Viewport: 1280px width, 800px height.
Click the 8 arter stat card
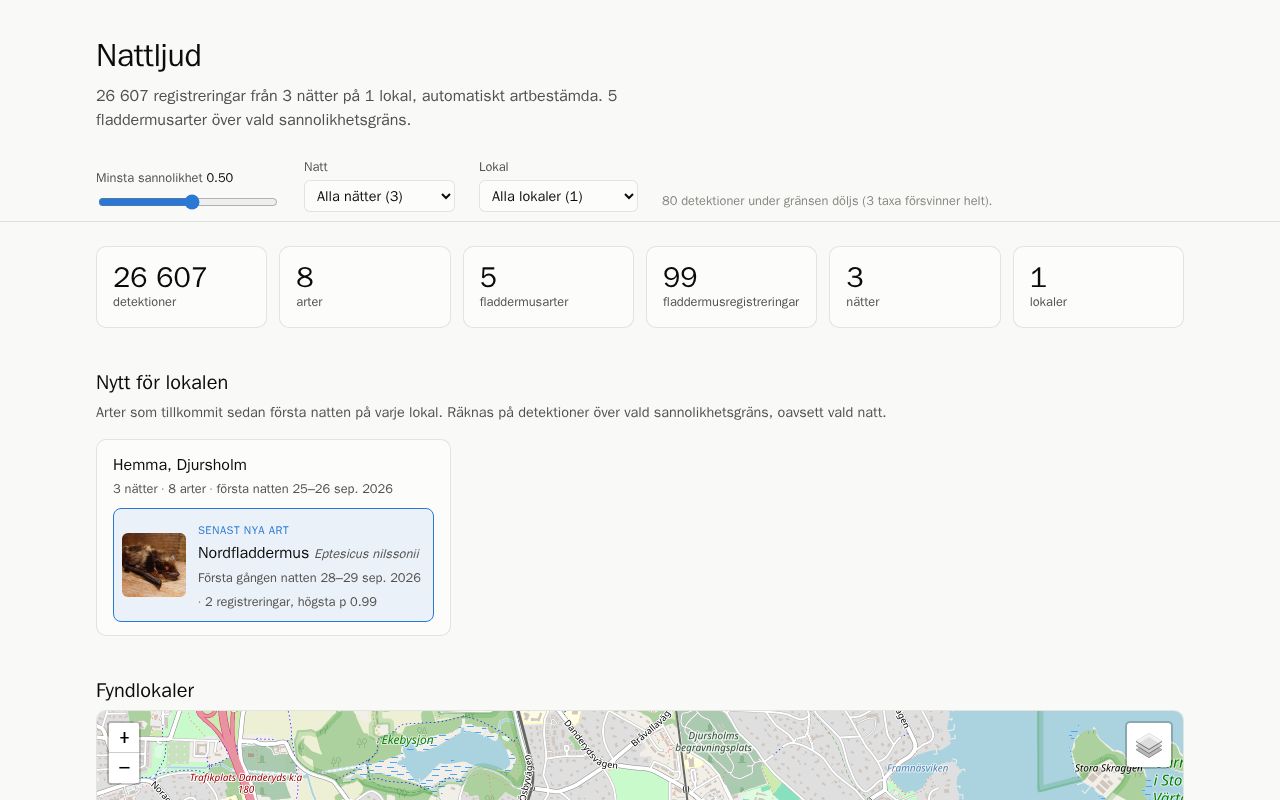[365, 287]
